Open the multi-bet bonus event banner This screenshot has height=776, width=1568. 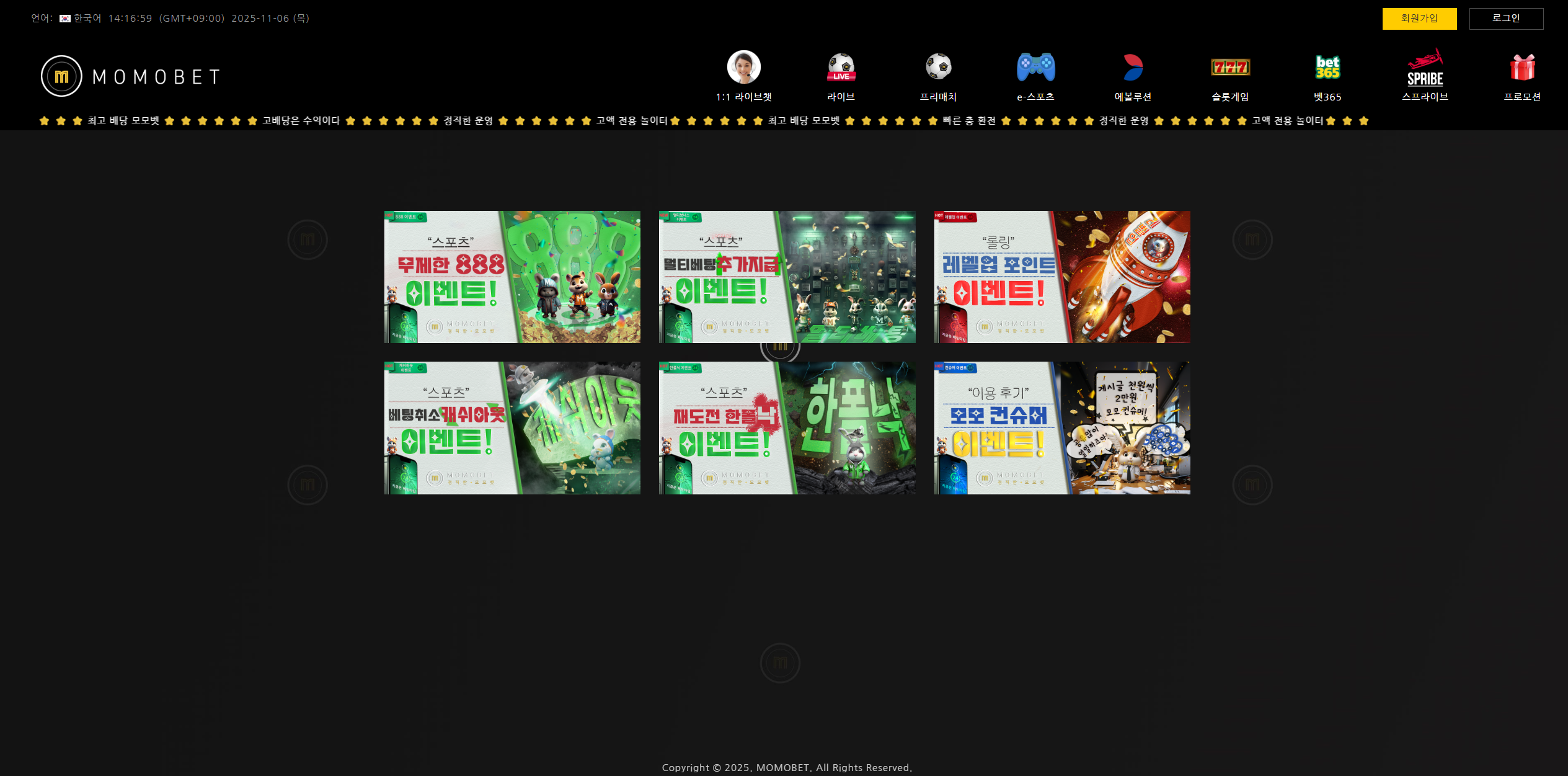click(787, 277)
